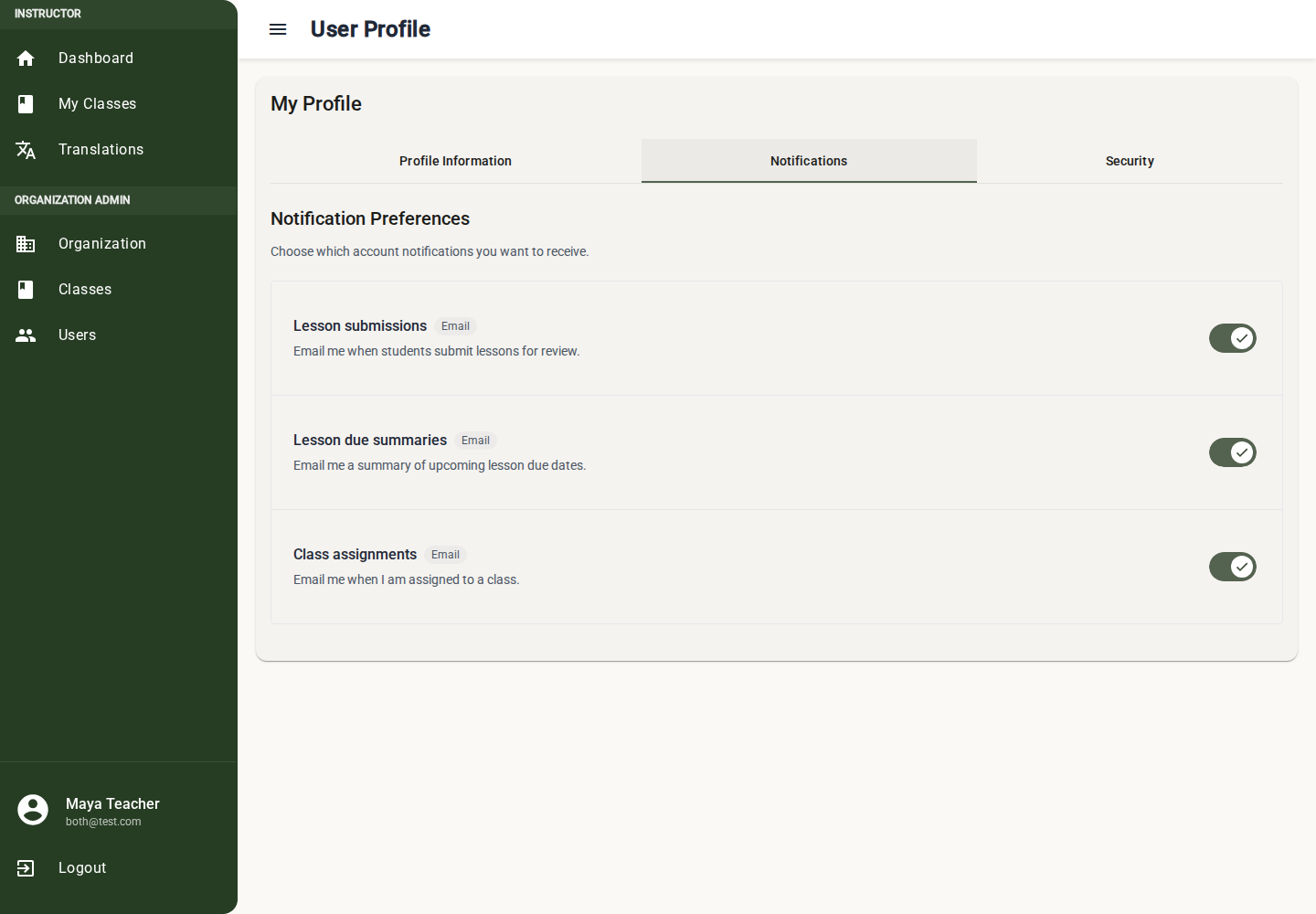Click the Organization building icon
Screen dimensions: 1316x914
click(26, 244)
